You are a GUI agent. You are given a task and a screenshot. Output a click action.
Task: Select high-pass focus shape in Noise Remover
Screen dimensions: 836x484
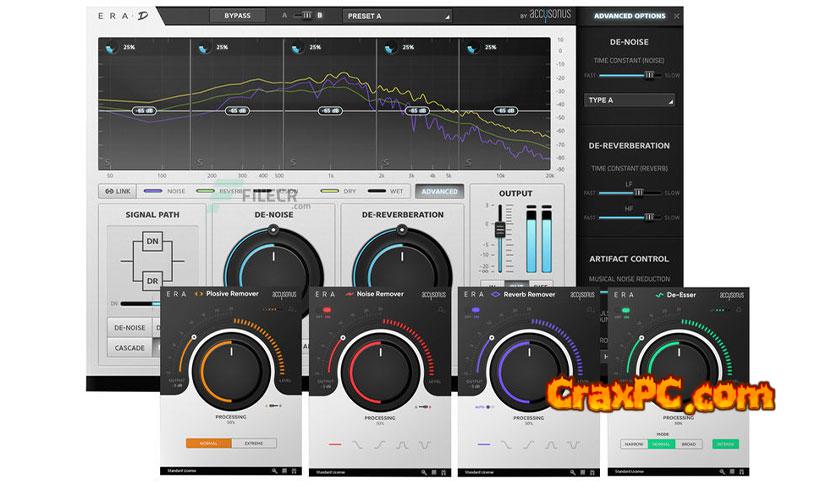(x=380, y=444)
